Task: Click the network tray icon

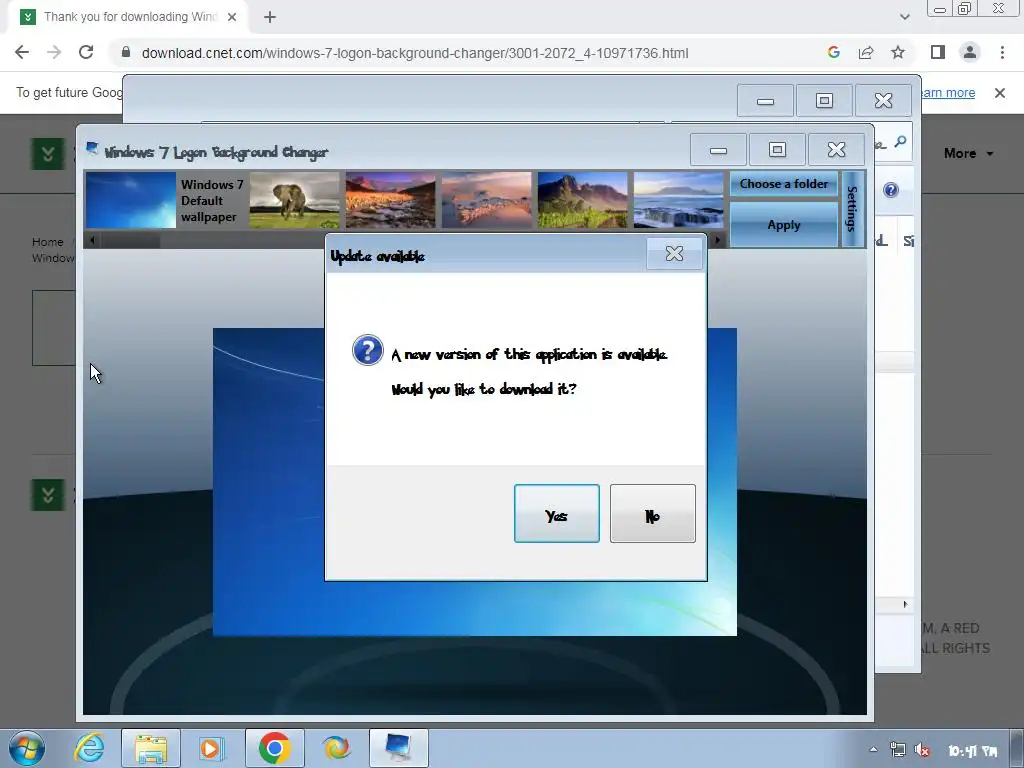Action: click(898, 750)
